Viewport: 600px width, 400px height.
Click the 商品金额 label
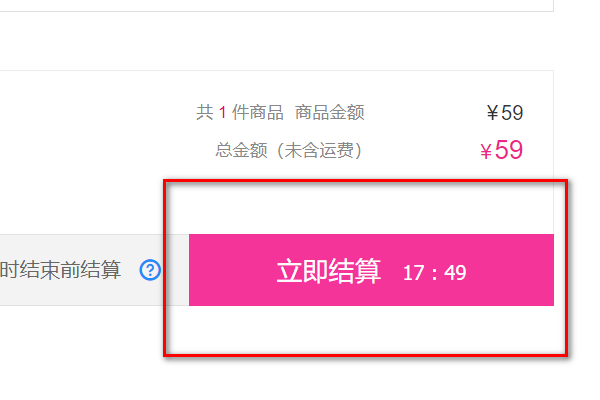(329, 113)
